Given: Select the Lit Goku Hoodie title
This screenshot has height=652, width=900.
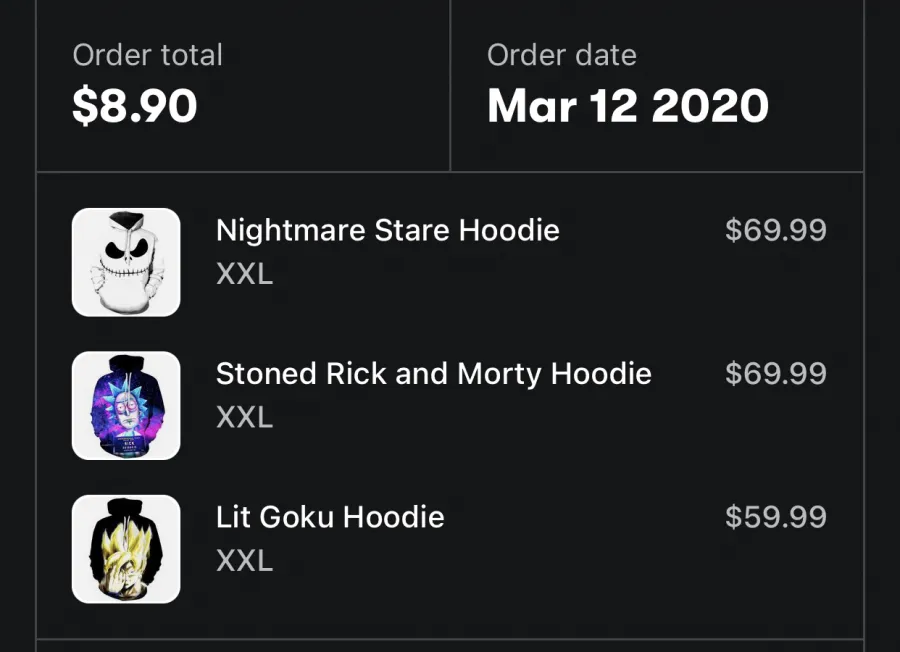Looking at the screenshot, I should click(330, 517).
